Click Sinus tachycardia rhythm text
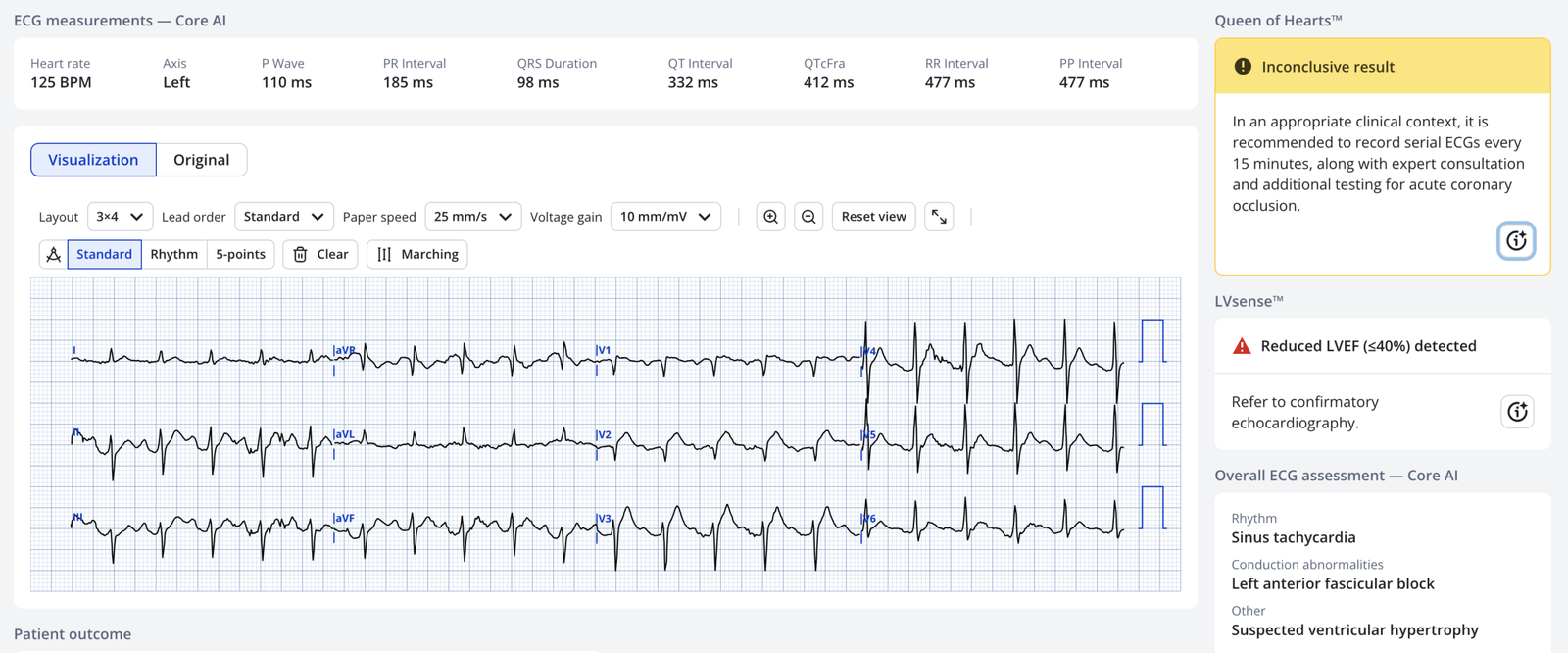The image size is (1568, 653). coord(1294,537)
